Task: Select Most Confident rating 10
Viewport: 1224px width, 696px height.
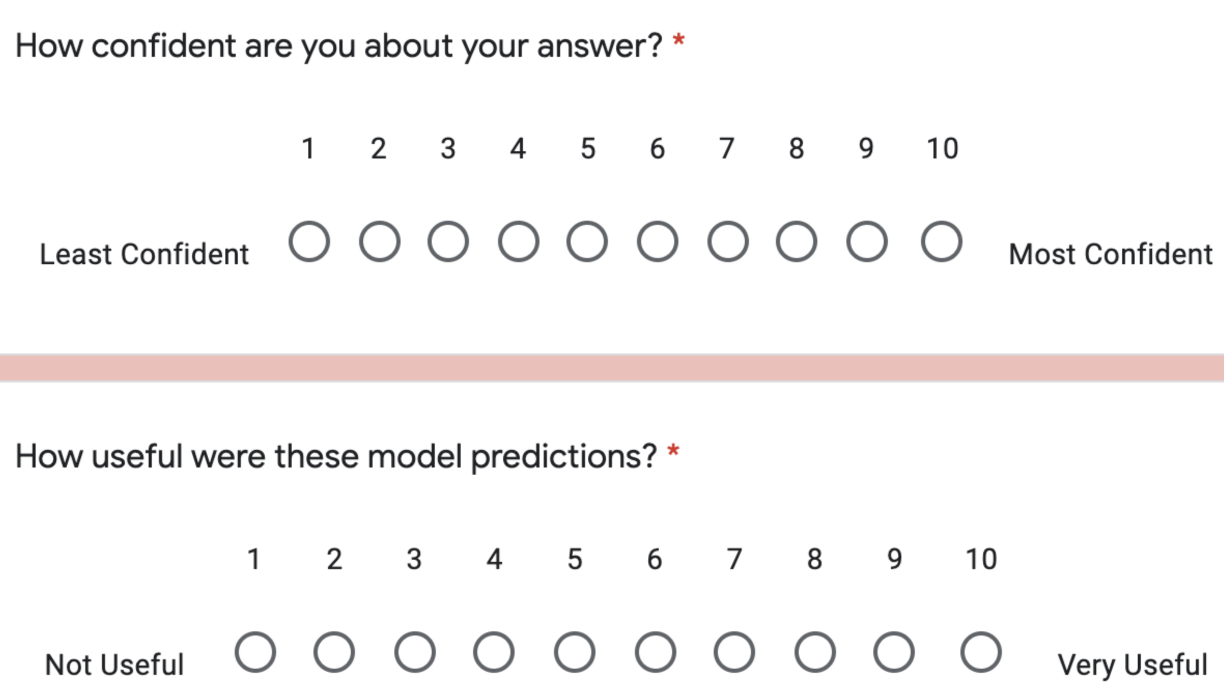Action: (x=942, y=243)
